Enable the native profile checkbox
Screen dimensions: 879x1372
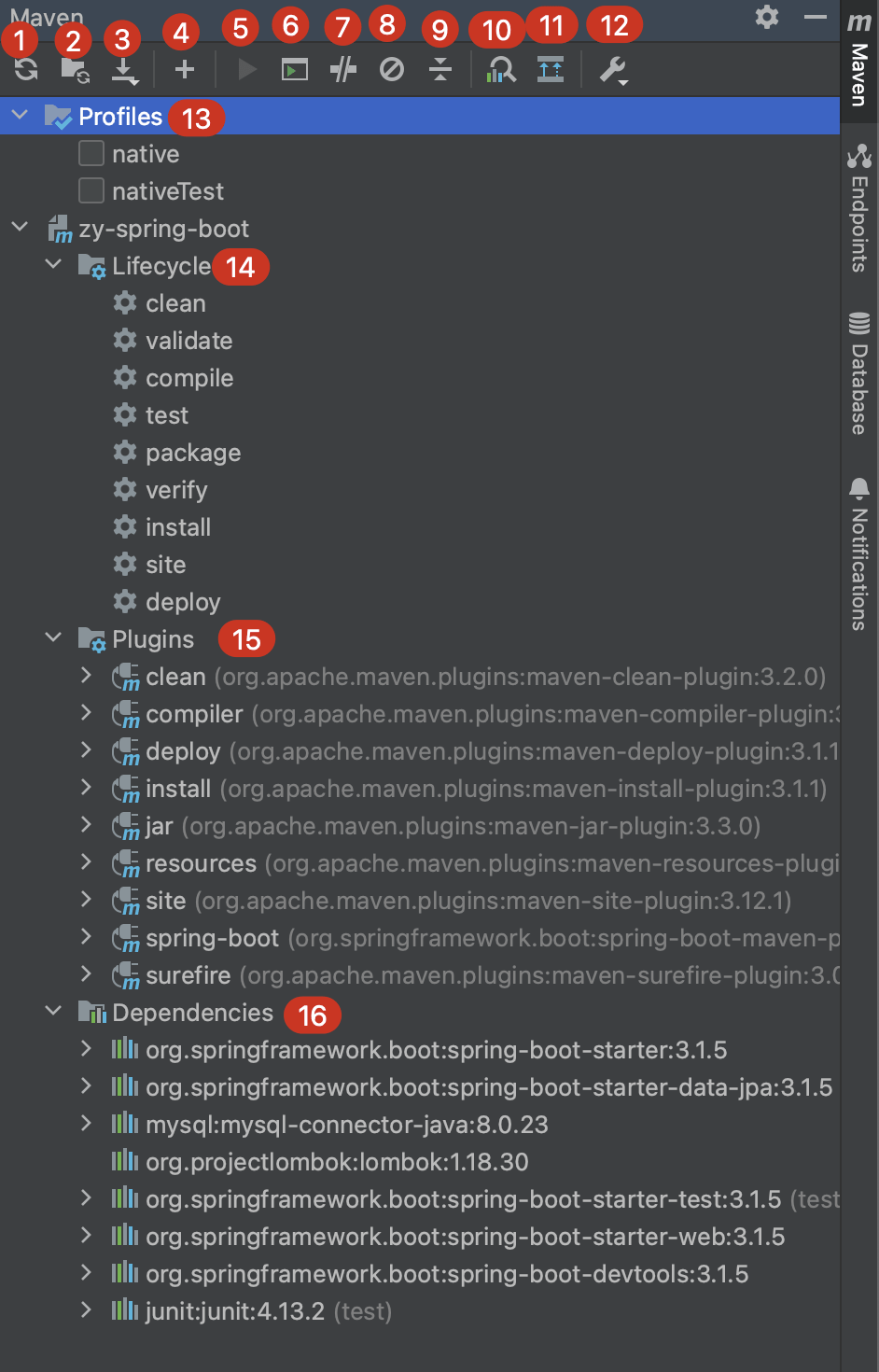pos(91,153)
